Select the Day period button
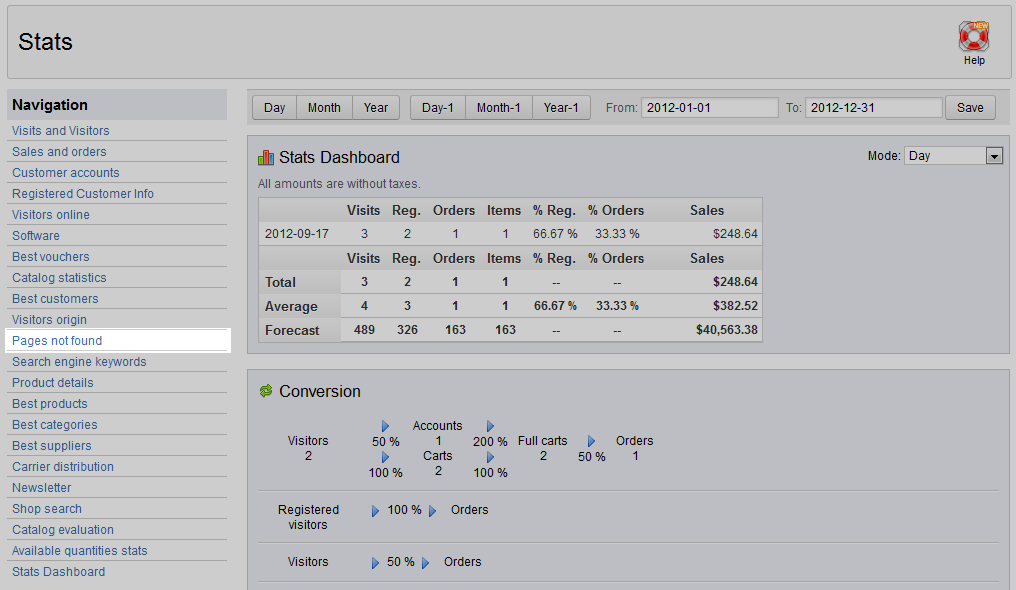Screen dimensions: 1016x590 pyautogui.click(x=274, y=108)
